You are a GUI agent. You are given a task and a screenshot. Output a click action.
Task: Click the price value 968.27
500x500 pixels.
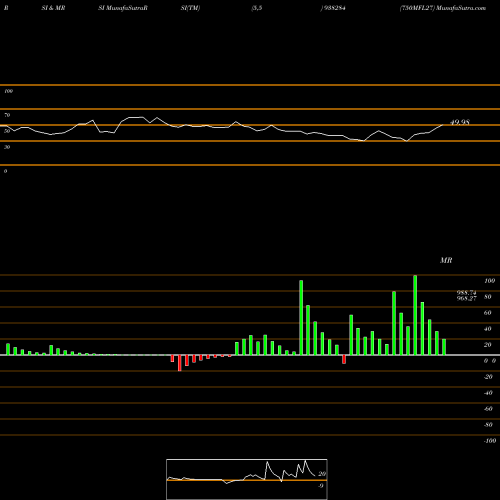(466, 298)
